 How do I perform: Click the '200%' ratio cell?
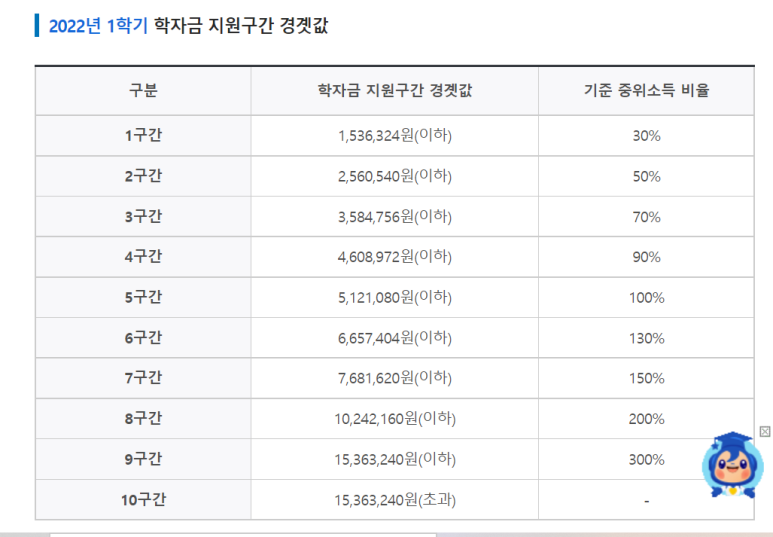click(x=646, y=419)
